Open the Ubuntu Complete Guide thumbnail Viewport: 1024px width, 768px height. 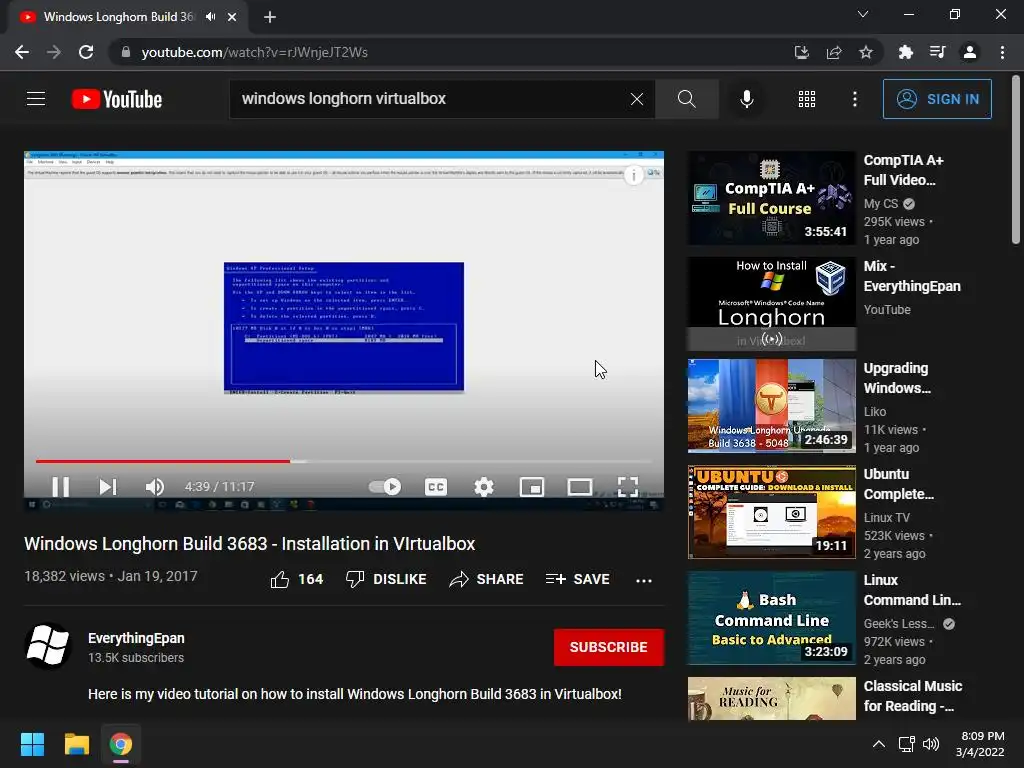pyautogui.click(x=771, y=512)
